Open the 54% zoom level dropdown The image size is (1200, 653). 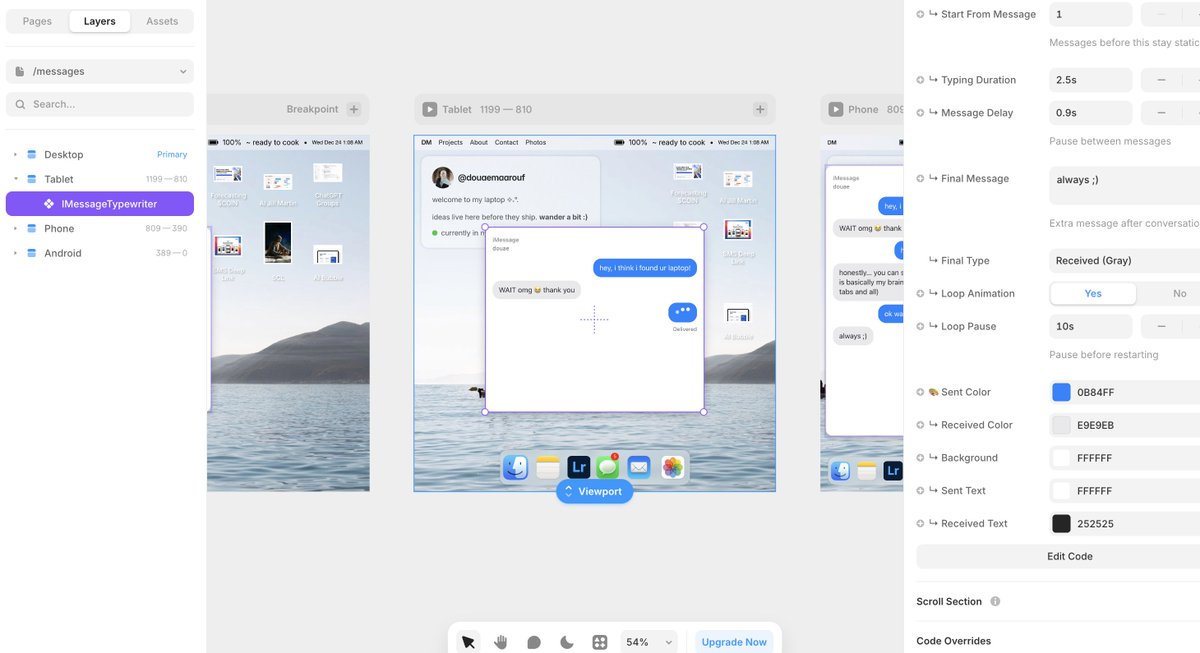[x=649, y=642]
